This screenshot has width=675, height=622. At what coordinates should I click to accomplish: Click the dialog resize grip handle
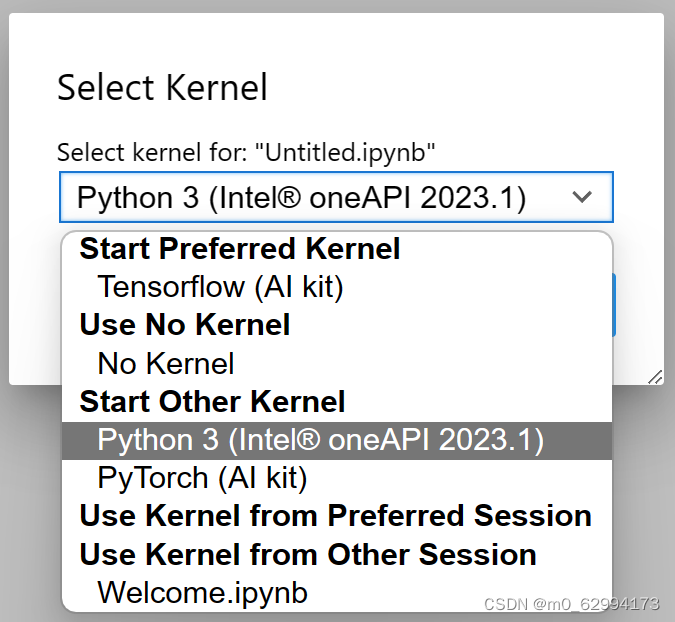pos(655,376)
